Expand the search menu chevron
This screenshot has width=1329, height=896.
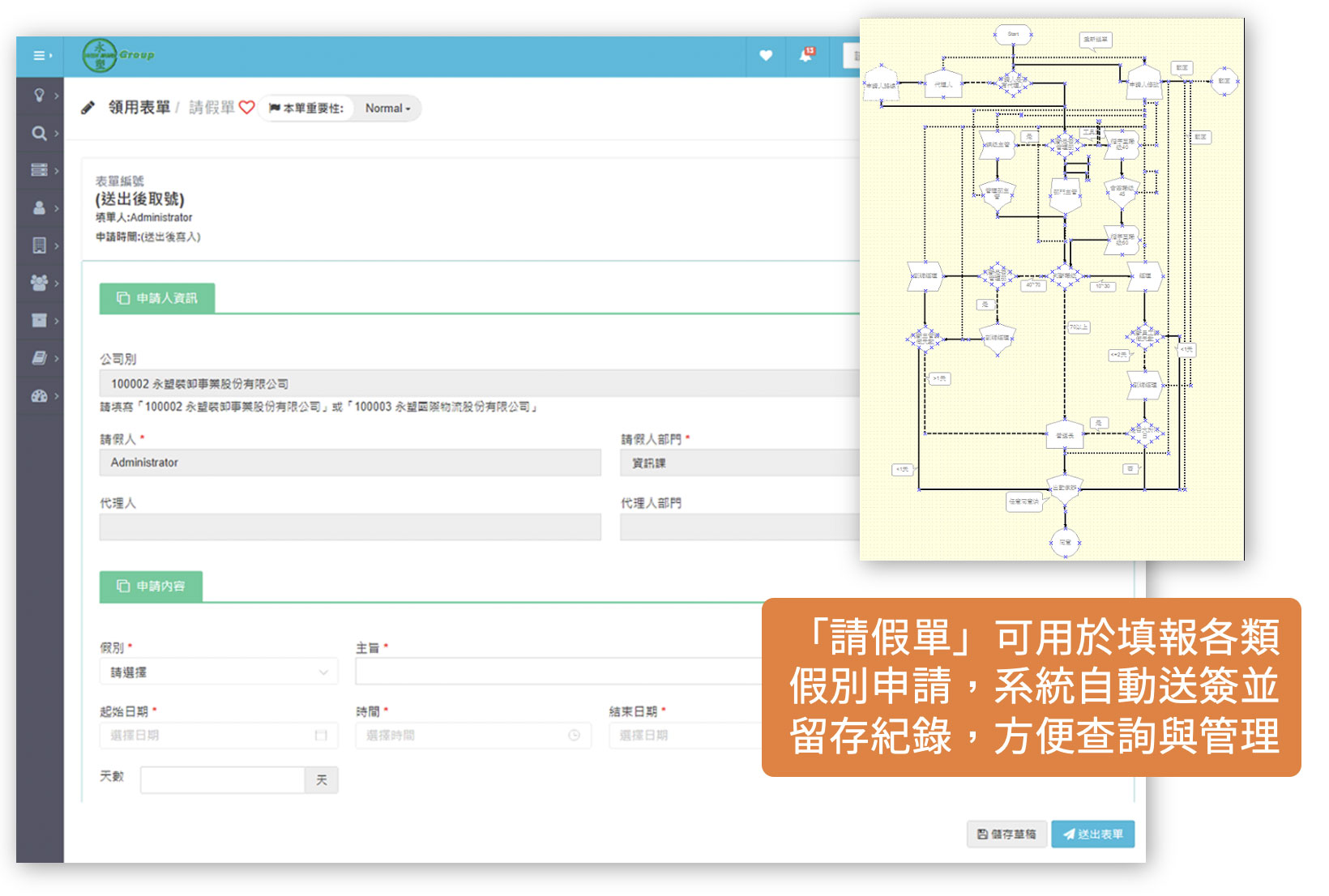point(57,134)
